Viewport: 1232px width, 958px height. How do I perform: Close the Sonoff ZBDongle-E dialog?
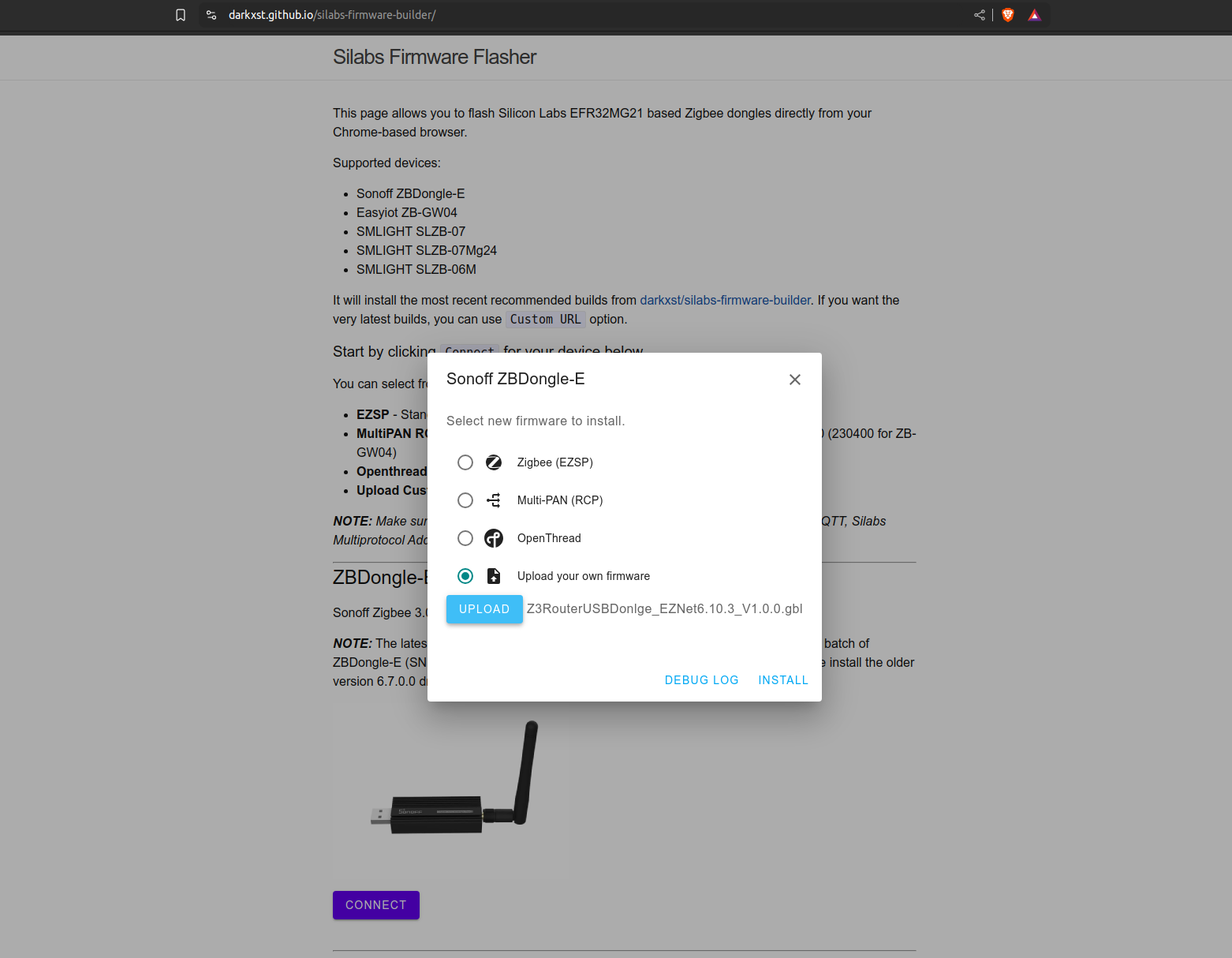[x=795, y=380]
